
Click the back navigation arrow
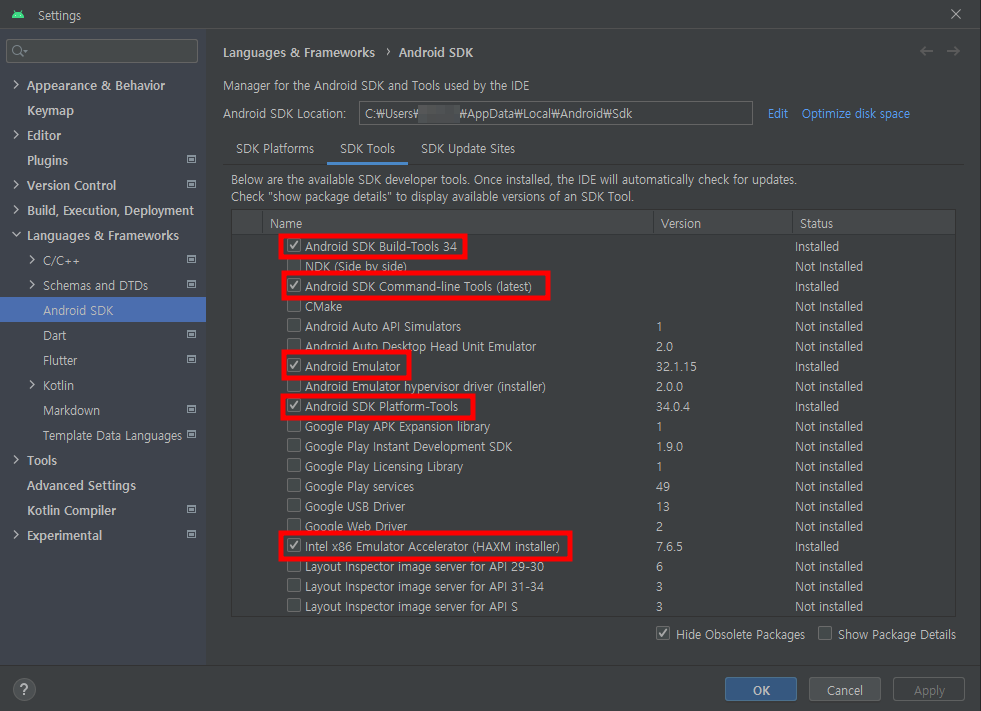927,51
